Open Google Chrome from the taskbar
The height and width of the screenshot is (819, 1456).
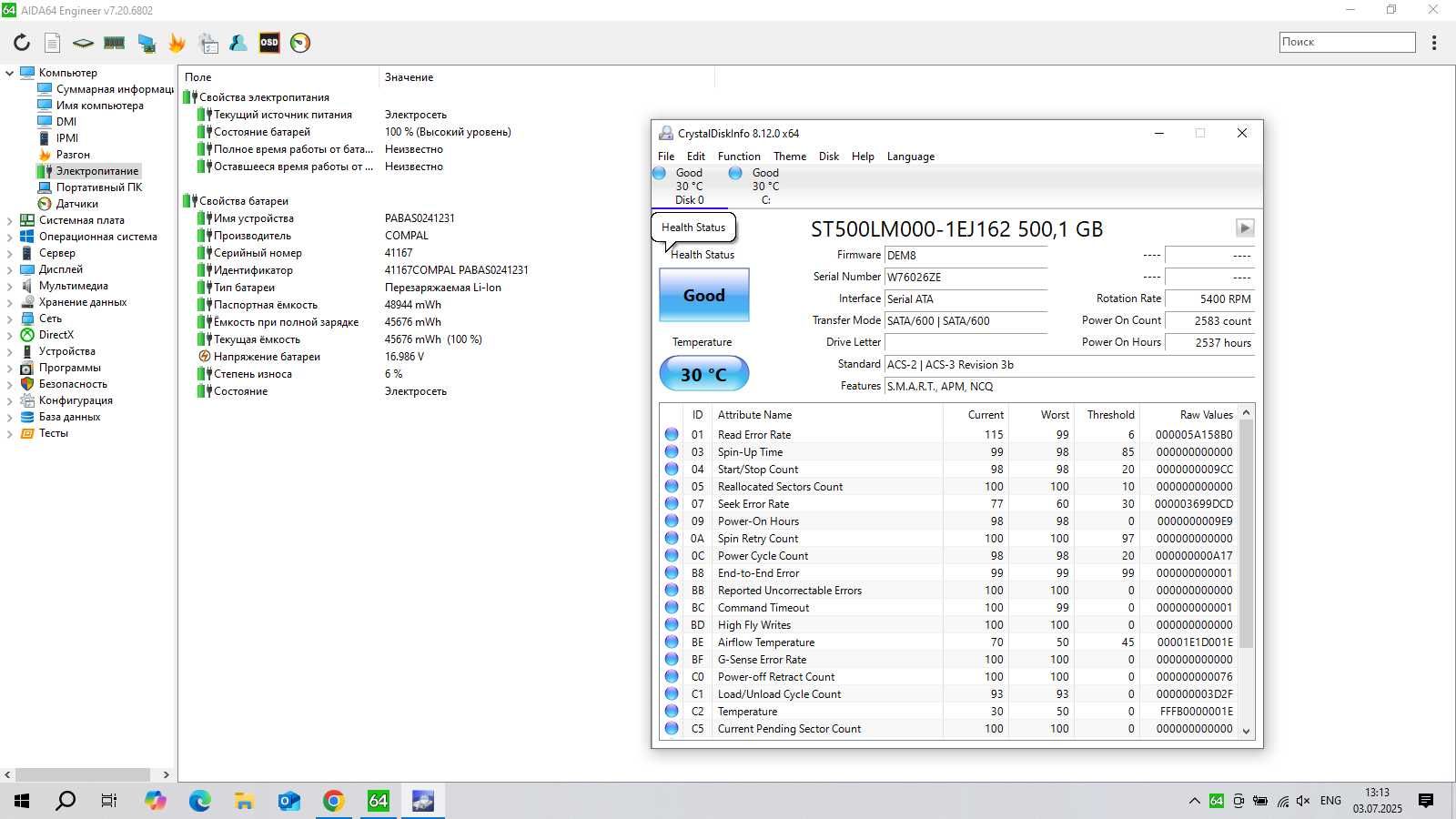click(334, 801)
